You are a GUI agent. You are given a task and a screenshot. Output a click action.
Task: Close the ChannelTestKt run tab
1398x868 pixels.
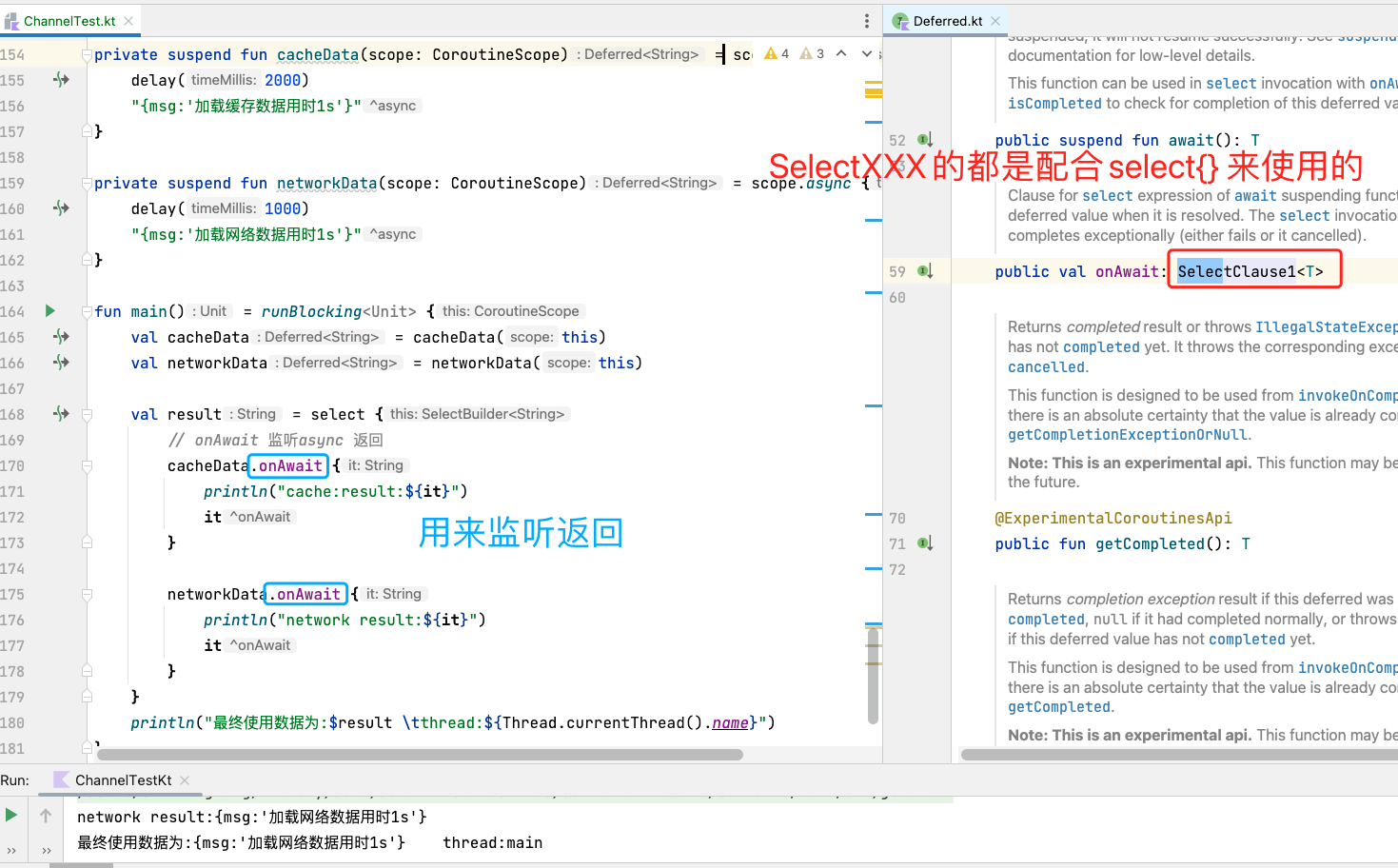pyautogui.click(x=185, y=779)
